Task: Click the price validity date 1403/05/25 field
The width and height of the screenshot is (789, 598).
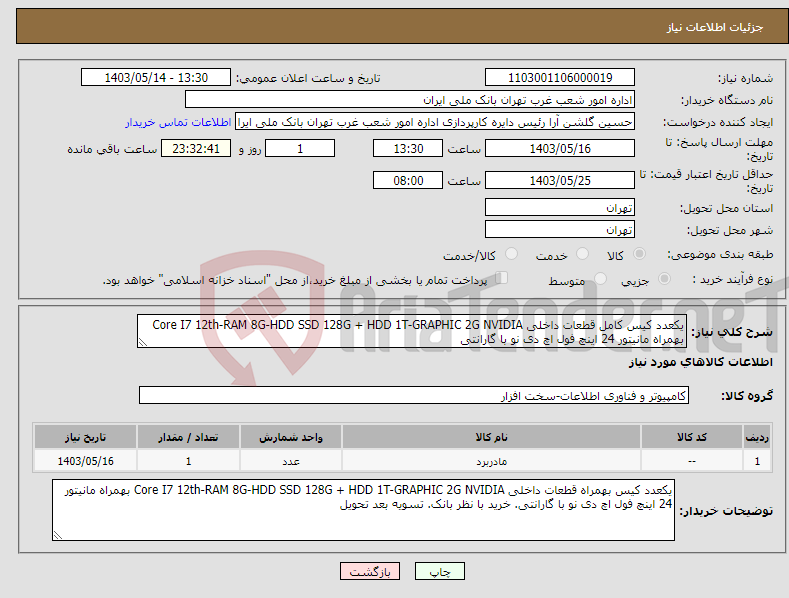Action: (560, 180)
